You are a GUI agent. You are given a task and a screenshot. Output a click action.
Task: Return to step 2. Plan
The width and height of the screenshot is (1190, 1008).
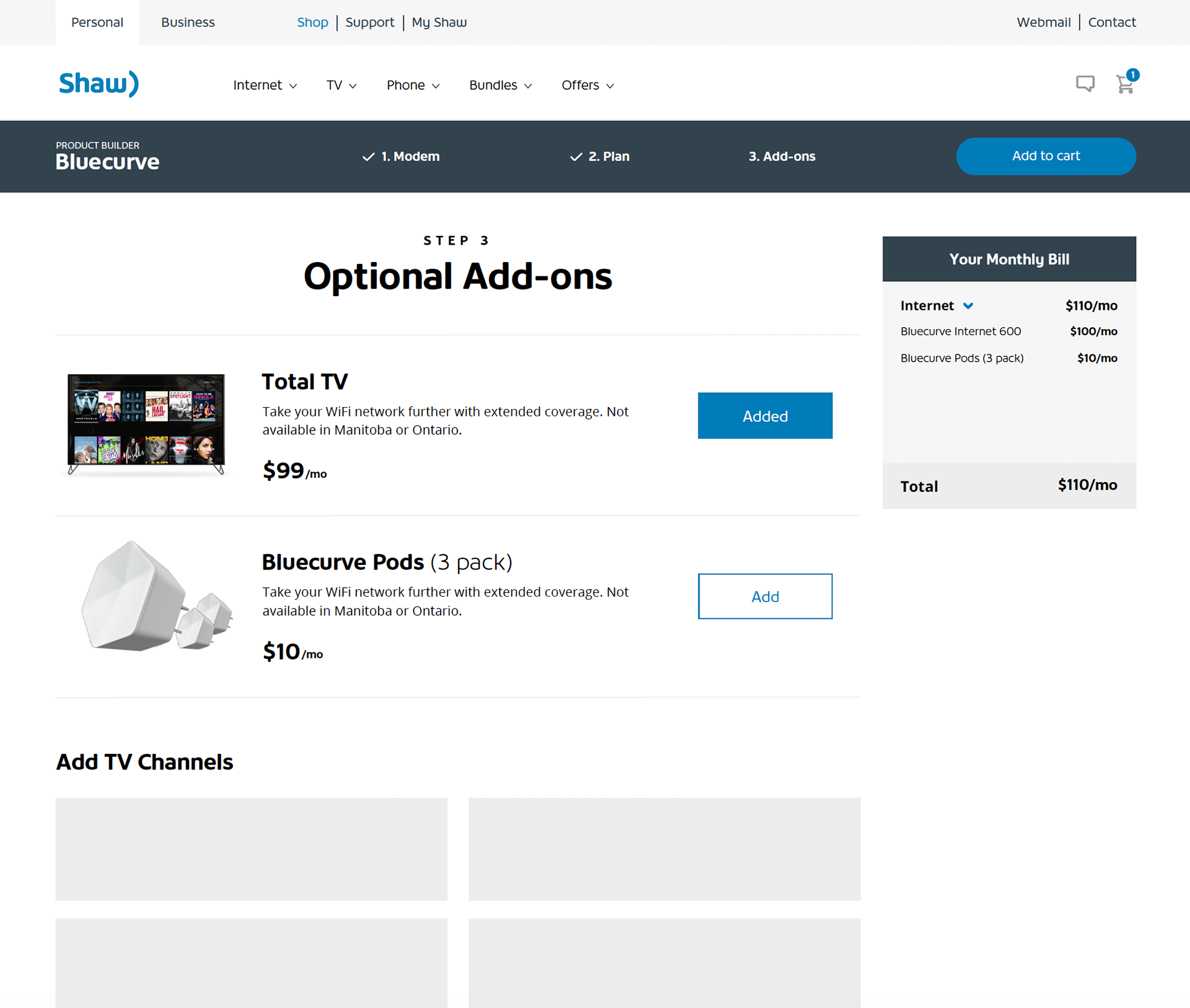599,157
